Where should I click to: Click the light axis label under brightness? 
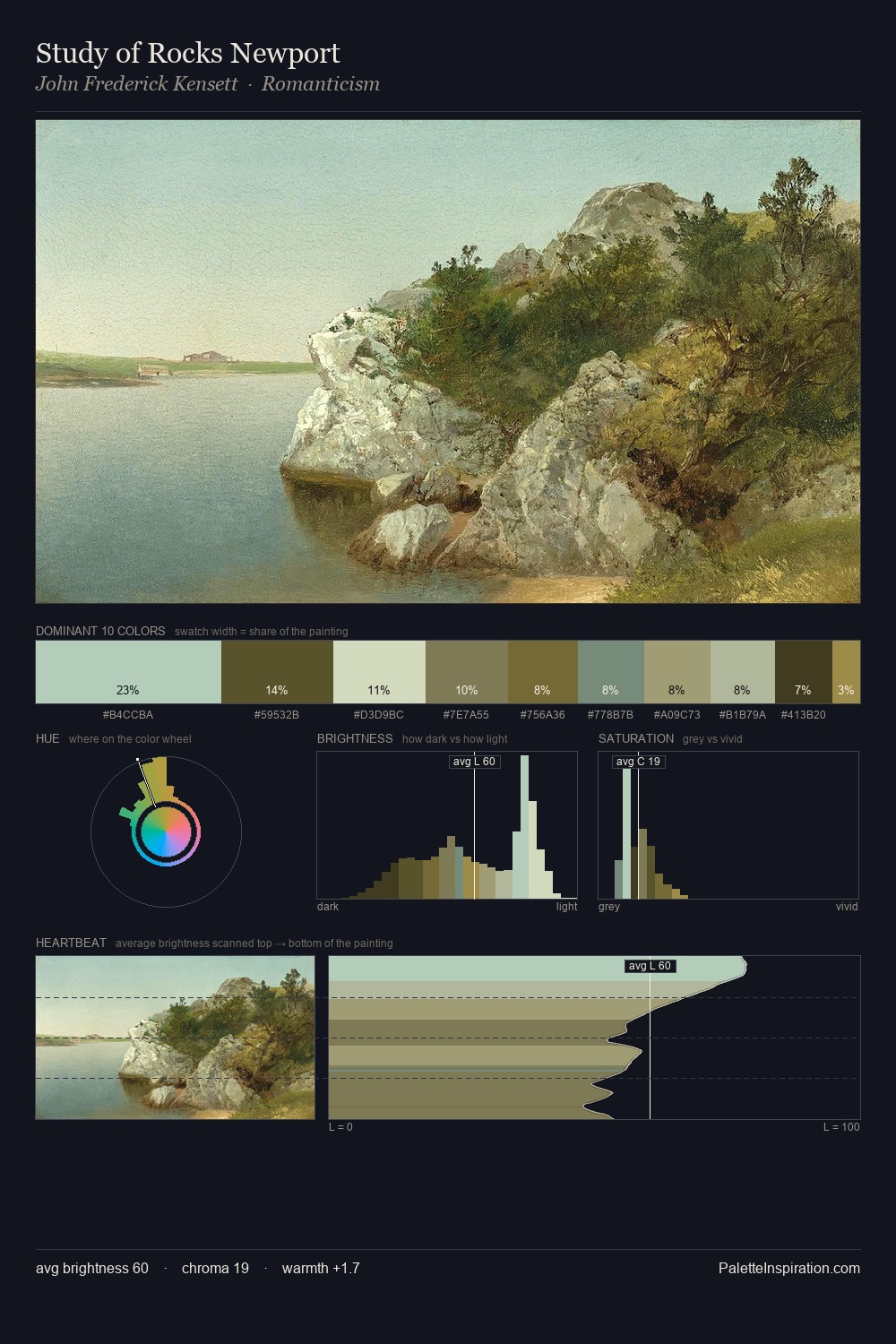click(x=566, y=907)
